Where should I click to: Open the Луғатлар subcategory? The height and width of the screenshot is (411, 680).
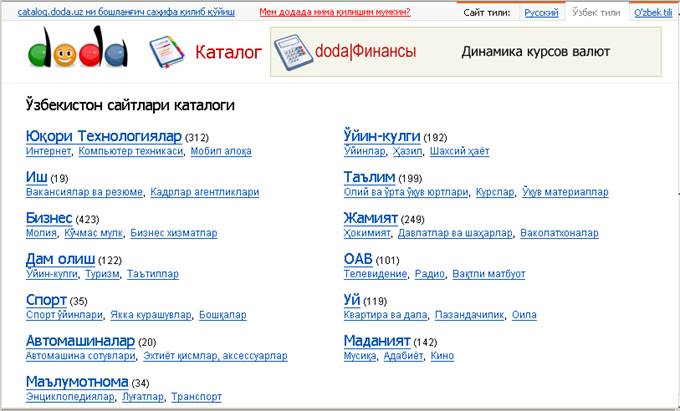pyautogui.click(x=143, y=397)
